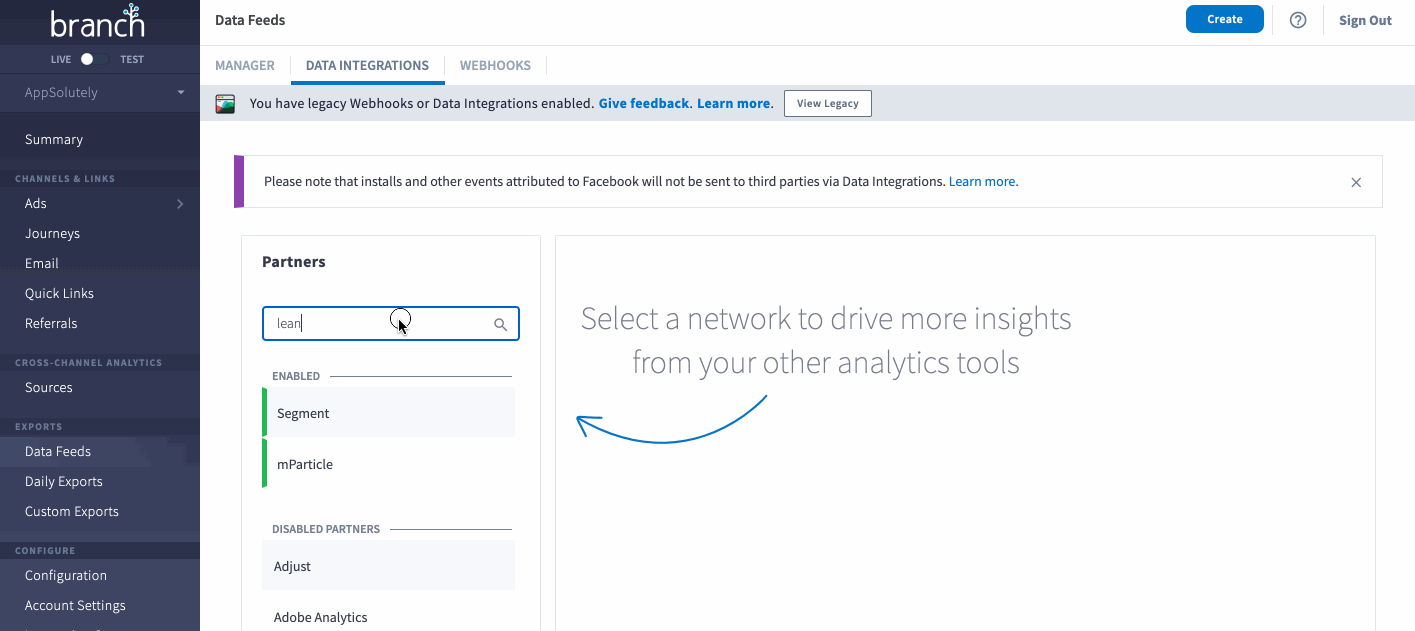Click the Partners panel heading
The height and width of the screenshot is (631, 1415).
pyautogui.click(x=294, y=262)
